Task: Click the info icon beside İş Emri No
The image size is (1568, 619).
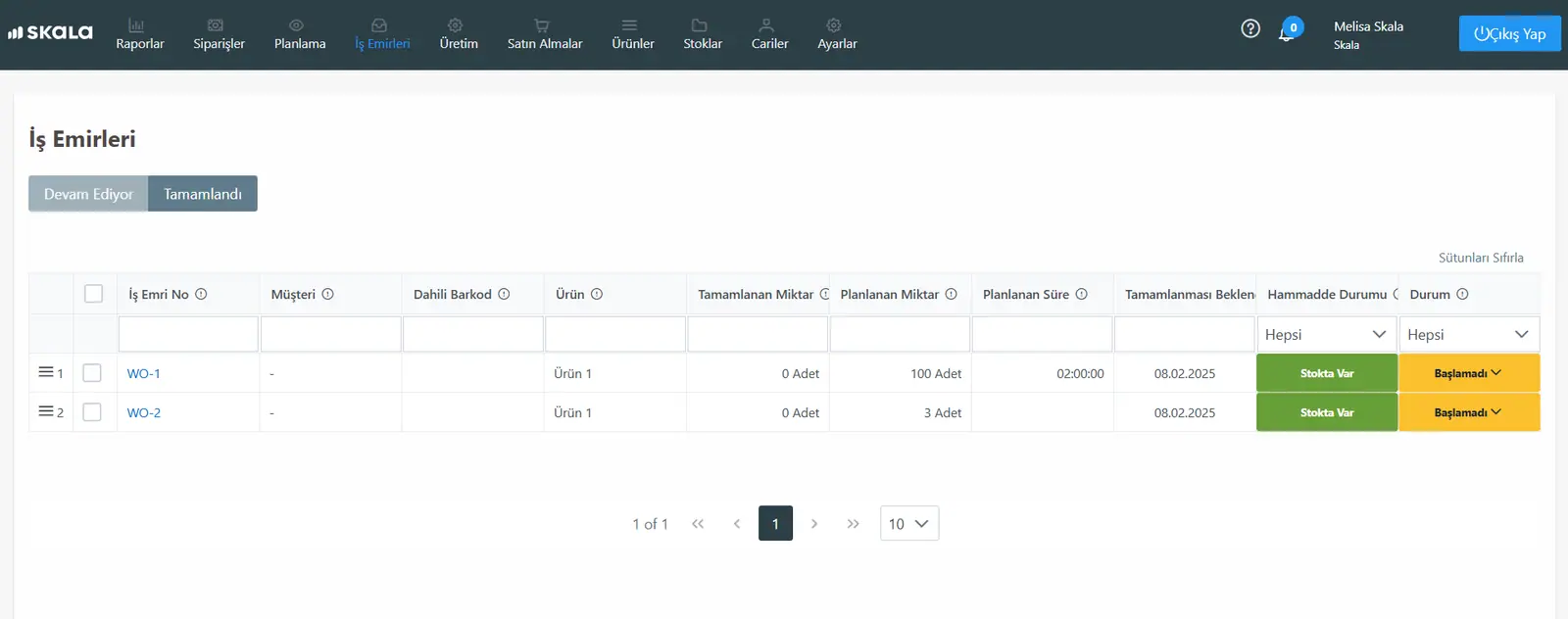Action: (201, 294)
